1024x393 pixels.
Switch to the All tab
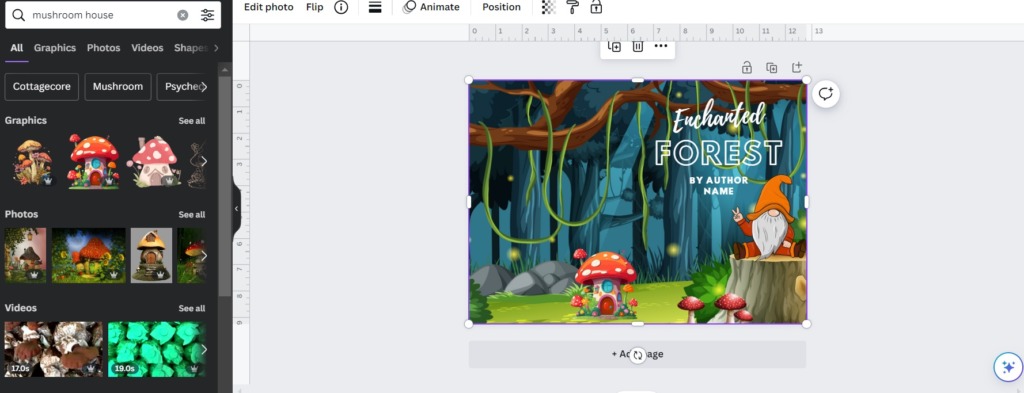16,48
